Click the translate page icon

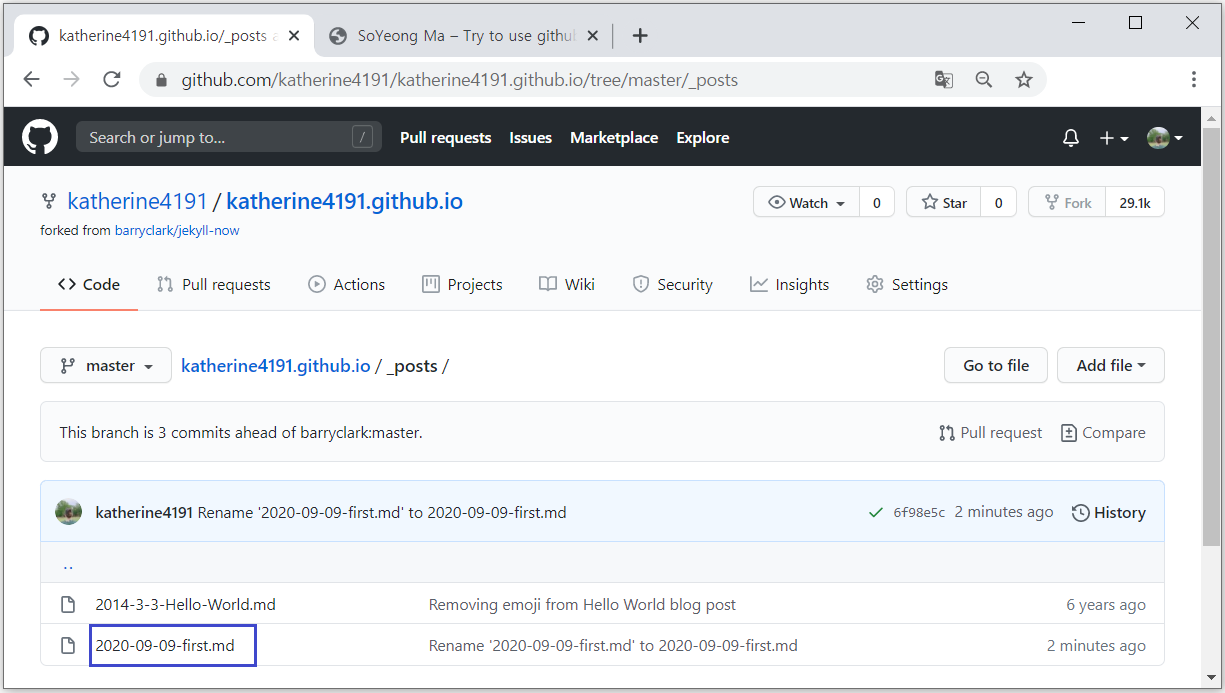(943, 80)
